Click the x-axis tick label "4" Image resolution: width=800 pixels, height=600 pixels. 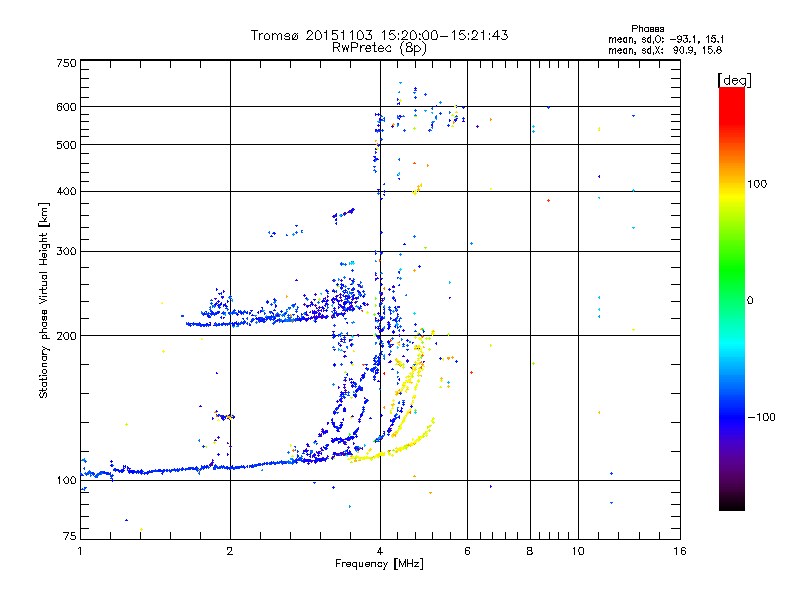coord(380,551)
